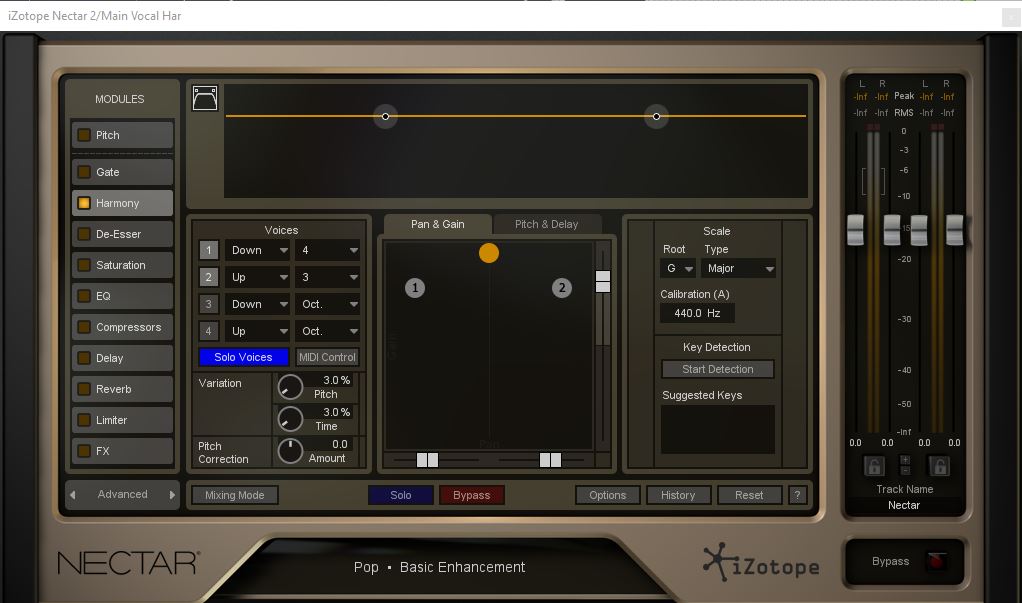Click the Time variation knob

[290, 419]
